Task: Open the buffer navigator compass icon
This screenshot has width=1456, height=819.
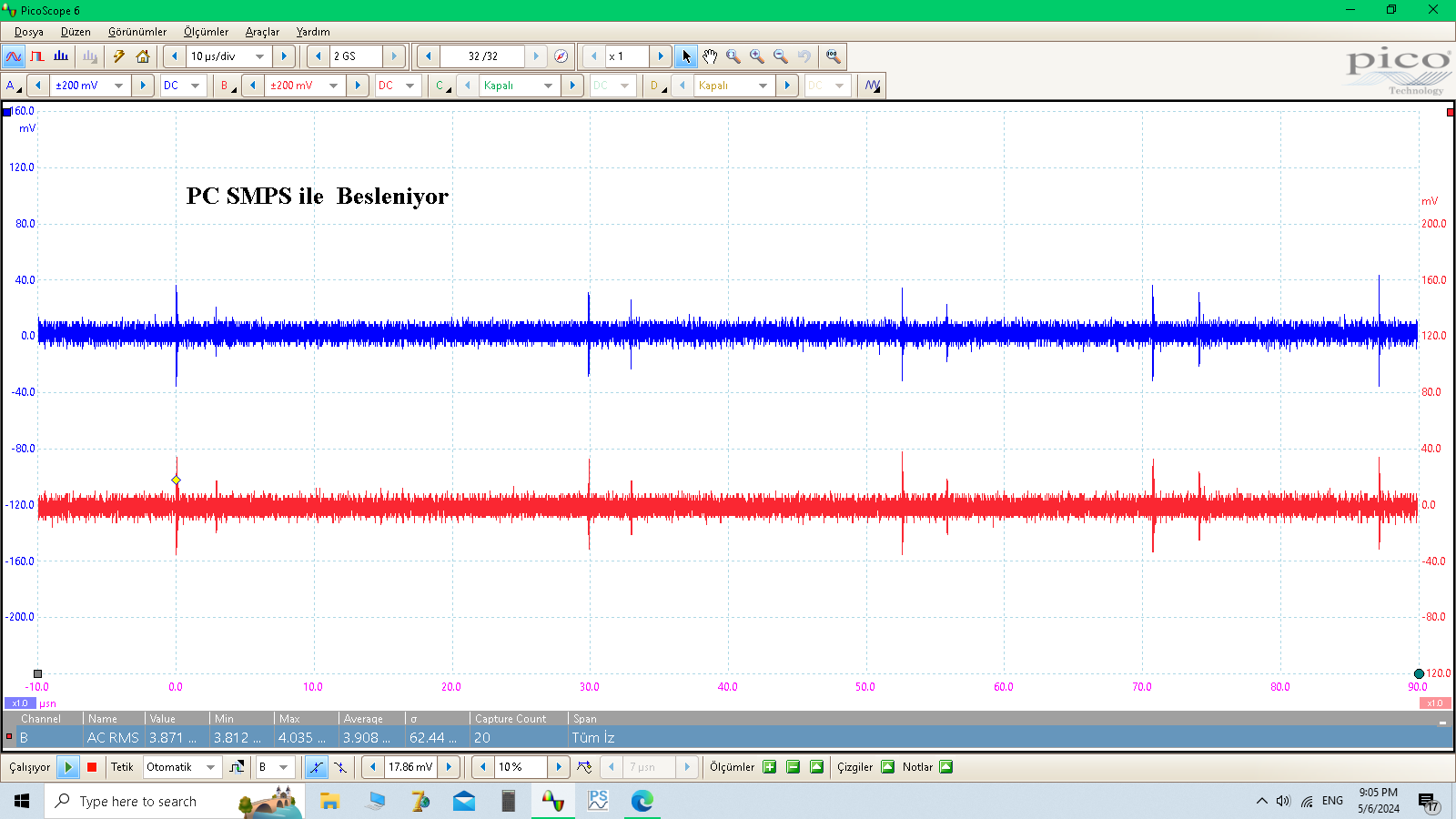Action: 561,56
